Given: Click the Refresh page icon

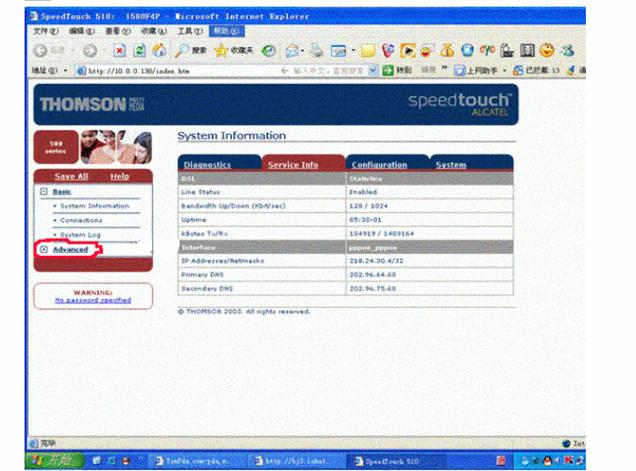Looking at the screenshot, I should [x=138, y=50].
